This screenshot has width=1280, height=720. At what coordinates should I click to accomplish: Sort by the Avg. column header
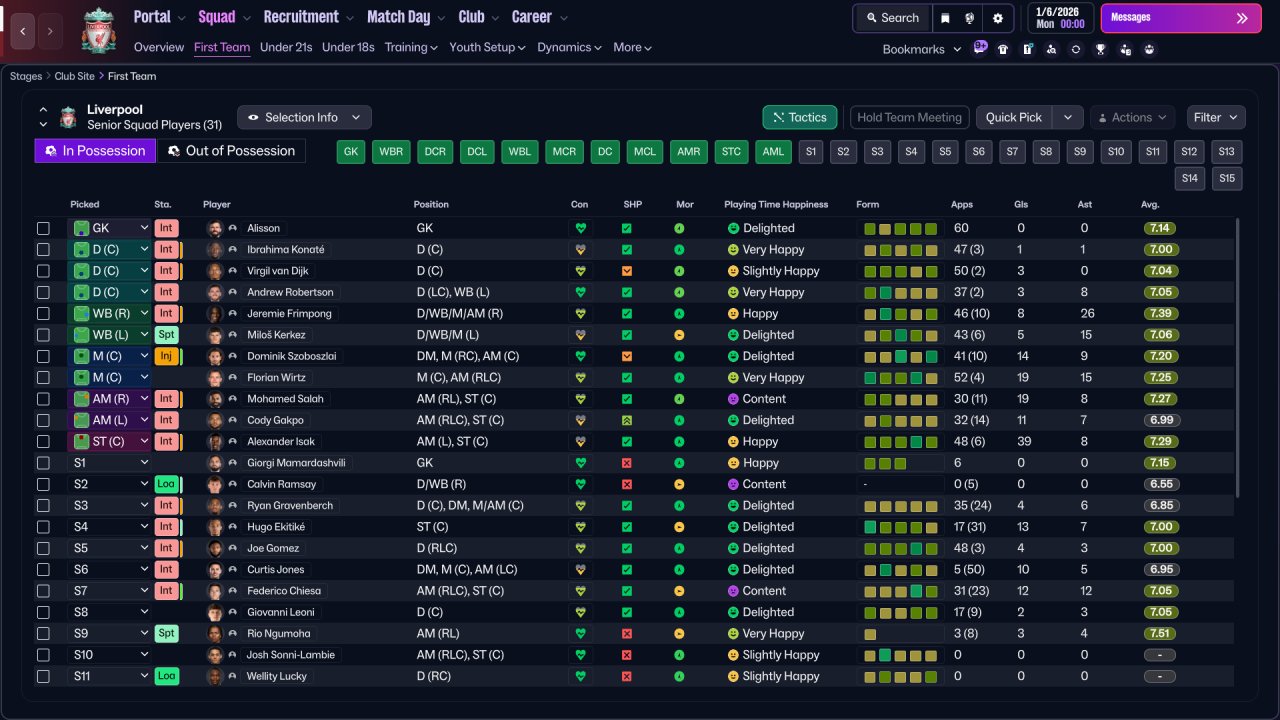1150,204
